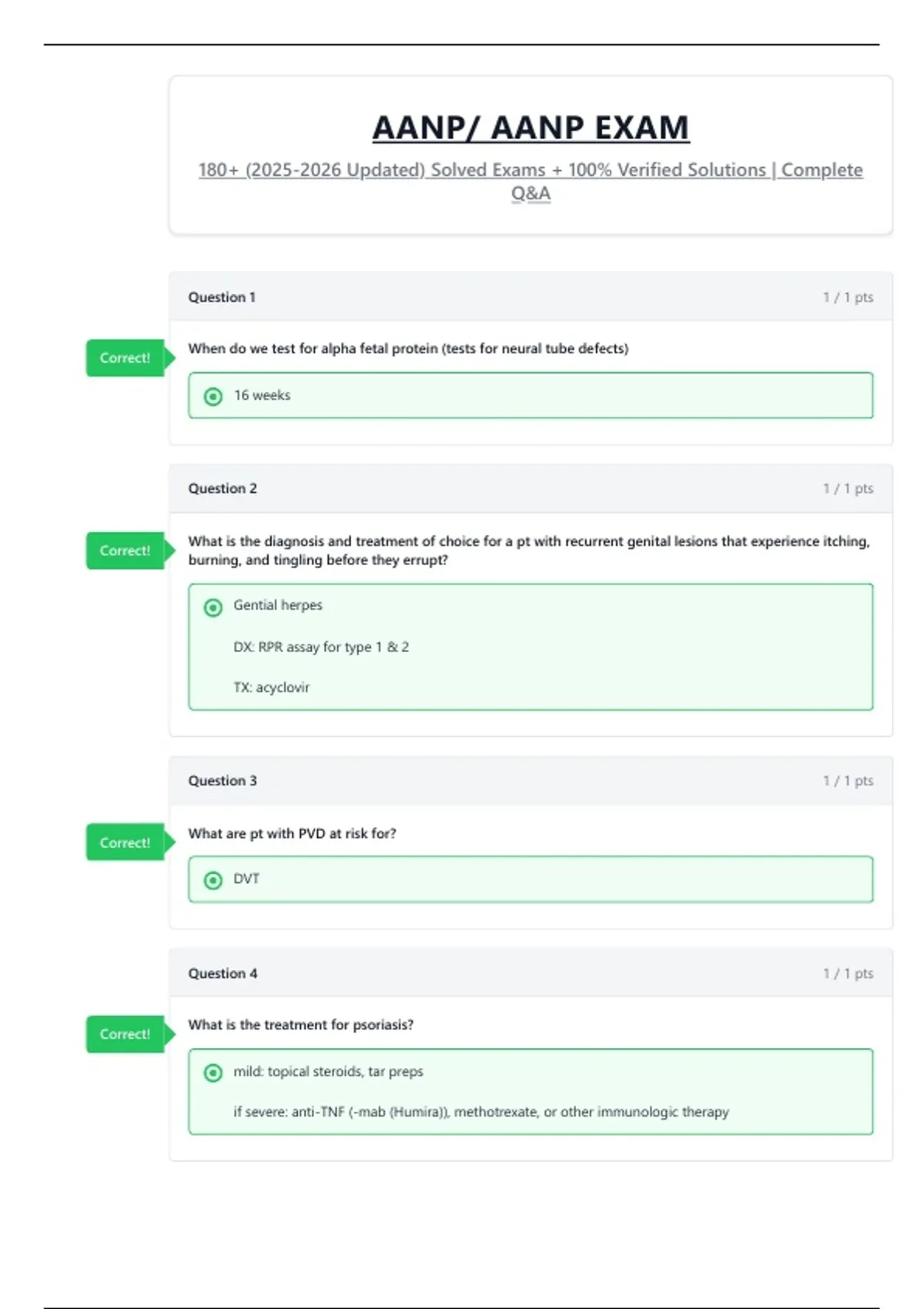924x1309 pixels.
Task: Click the Correct! badge beside Question 3
Action: (126, 842)
